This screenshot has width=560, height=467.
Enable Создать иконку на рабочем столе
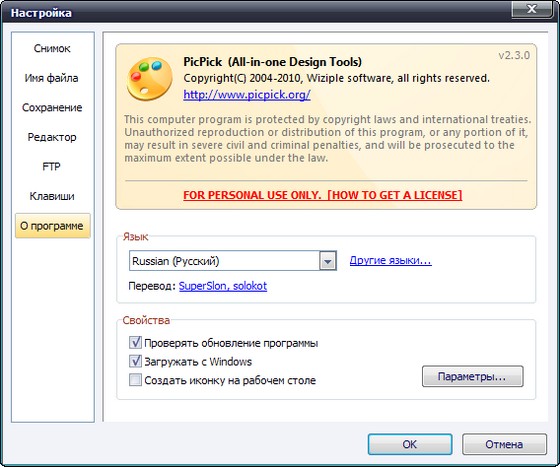(x=135, y=380)
